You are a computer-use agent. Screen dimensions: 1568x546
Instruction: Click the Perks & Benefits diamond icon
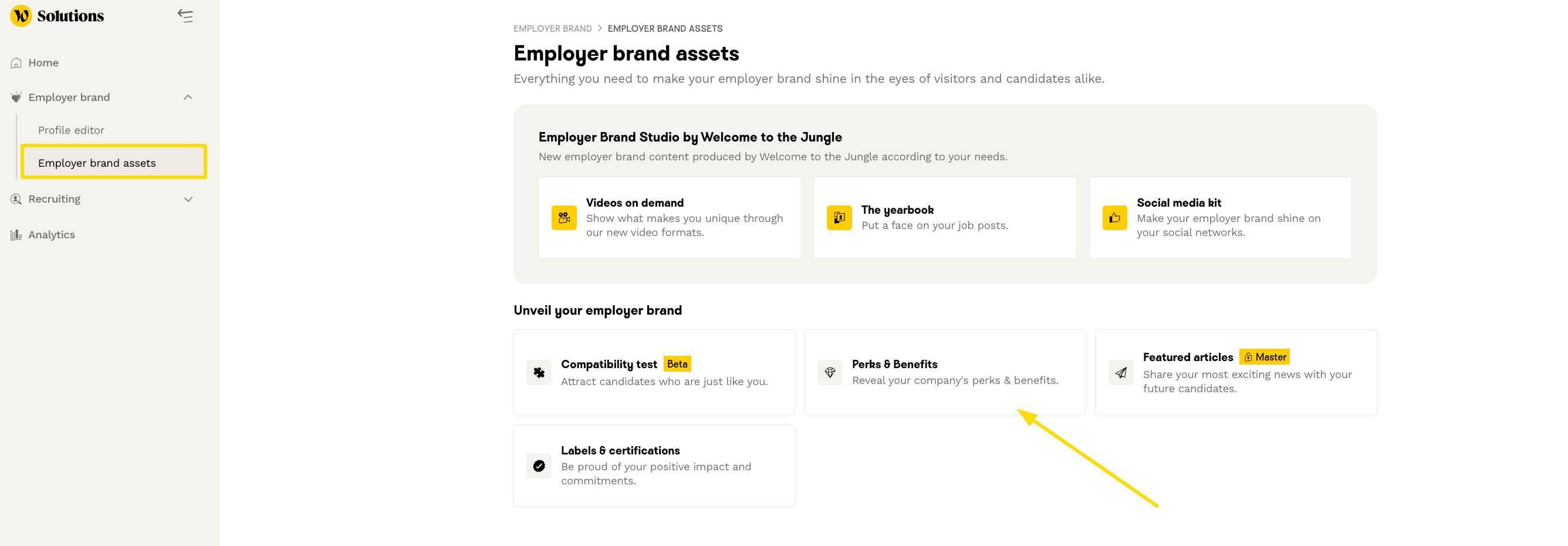[830, 373]
